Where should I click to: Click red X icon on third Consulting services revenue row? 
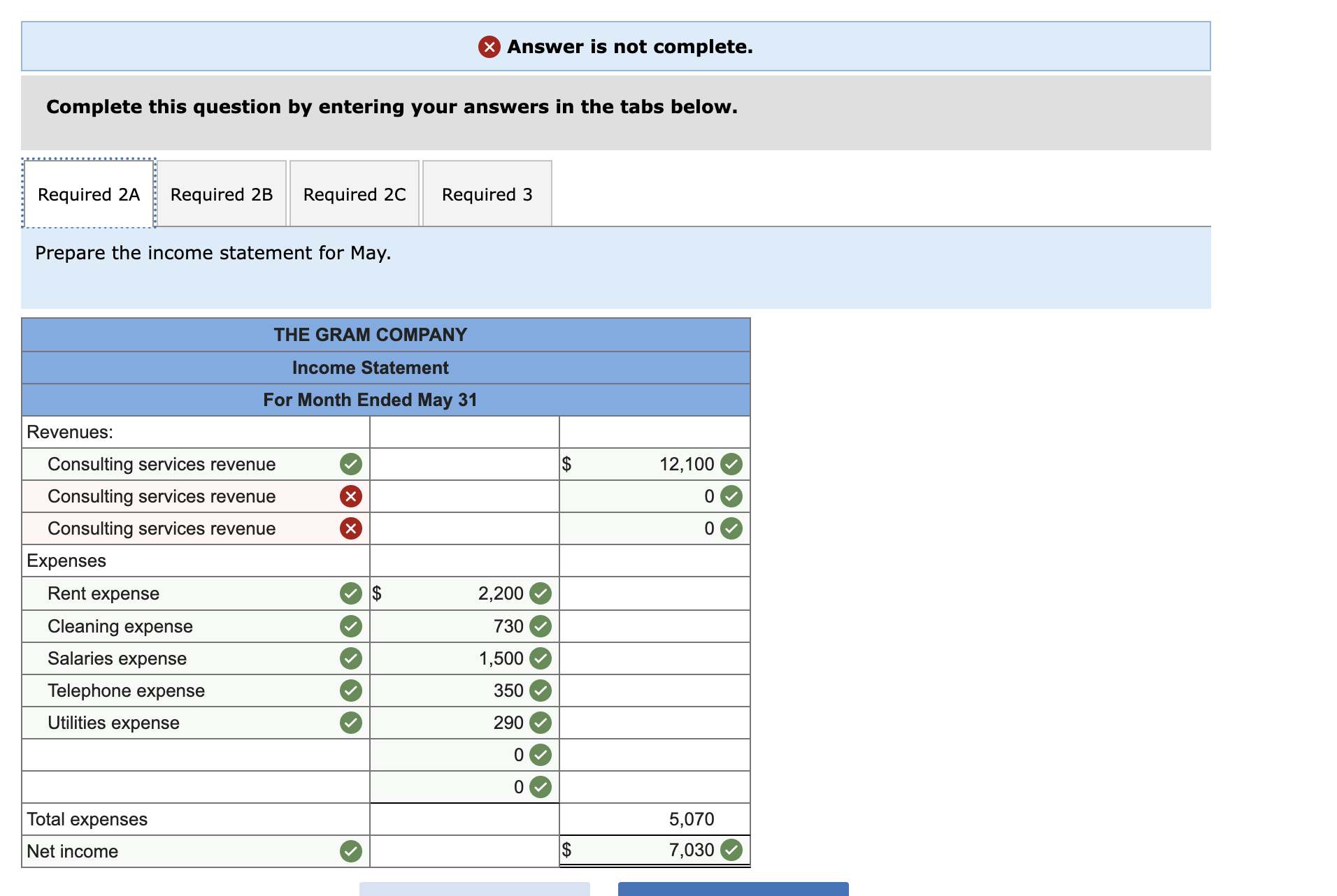(350, 528)
